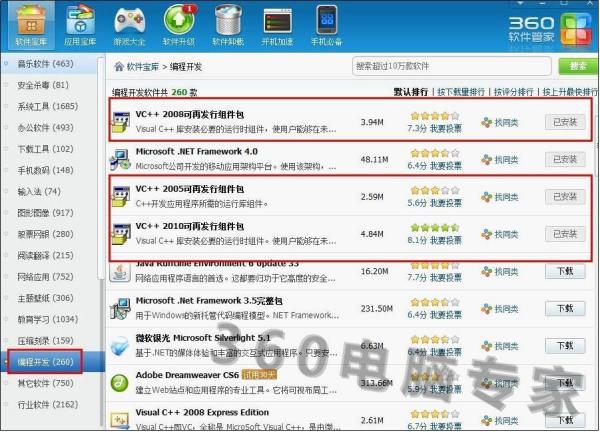
Task: Click 找同类 for .Net Framework 3.5完整包
Action: pos(500,309)
